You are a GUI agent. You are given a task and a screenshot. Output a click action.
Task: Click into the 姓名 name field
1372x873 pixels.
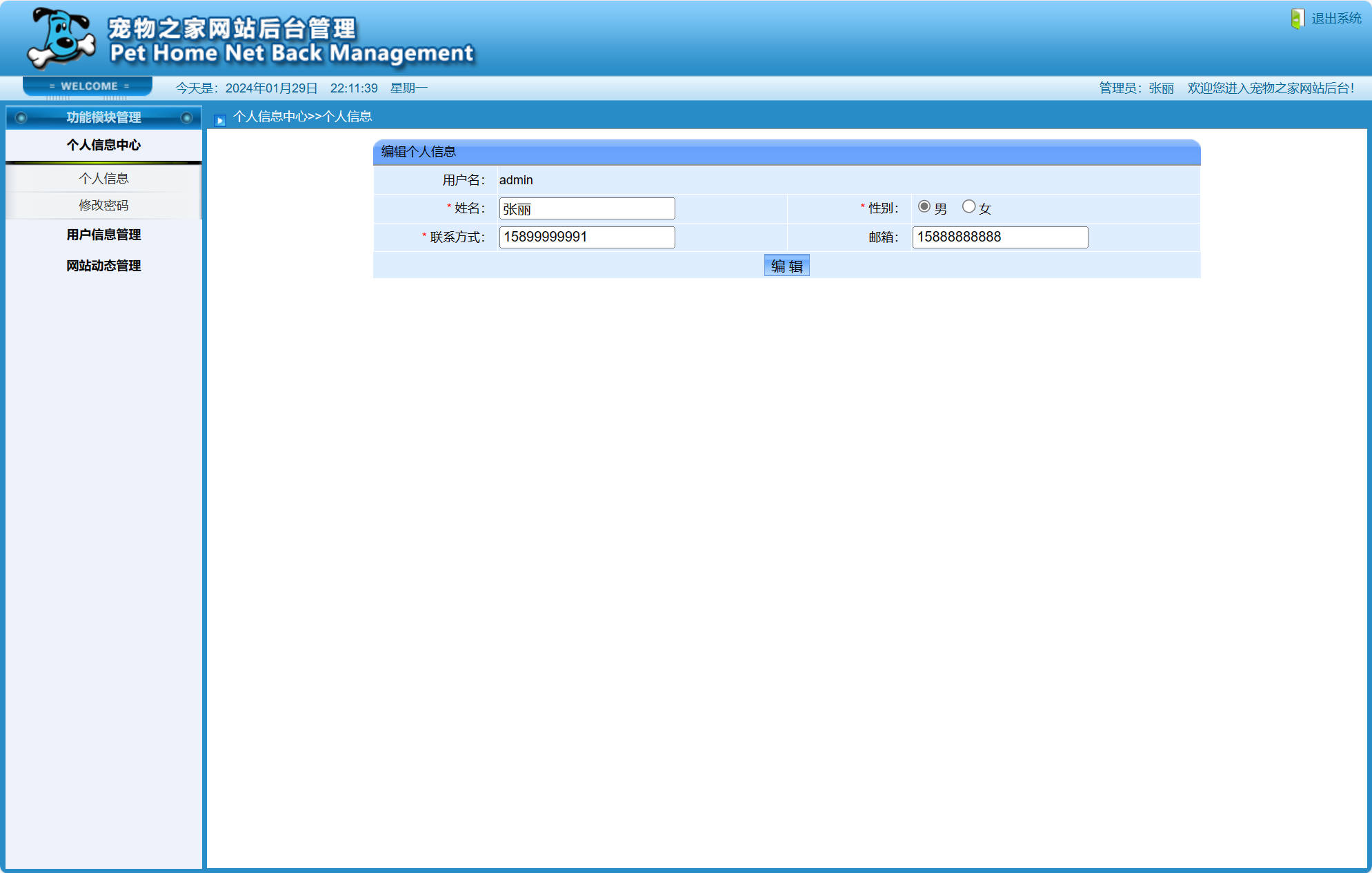pos(586,208)
